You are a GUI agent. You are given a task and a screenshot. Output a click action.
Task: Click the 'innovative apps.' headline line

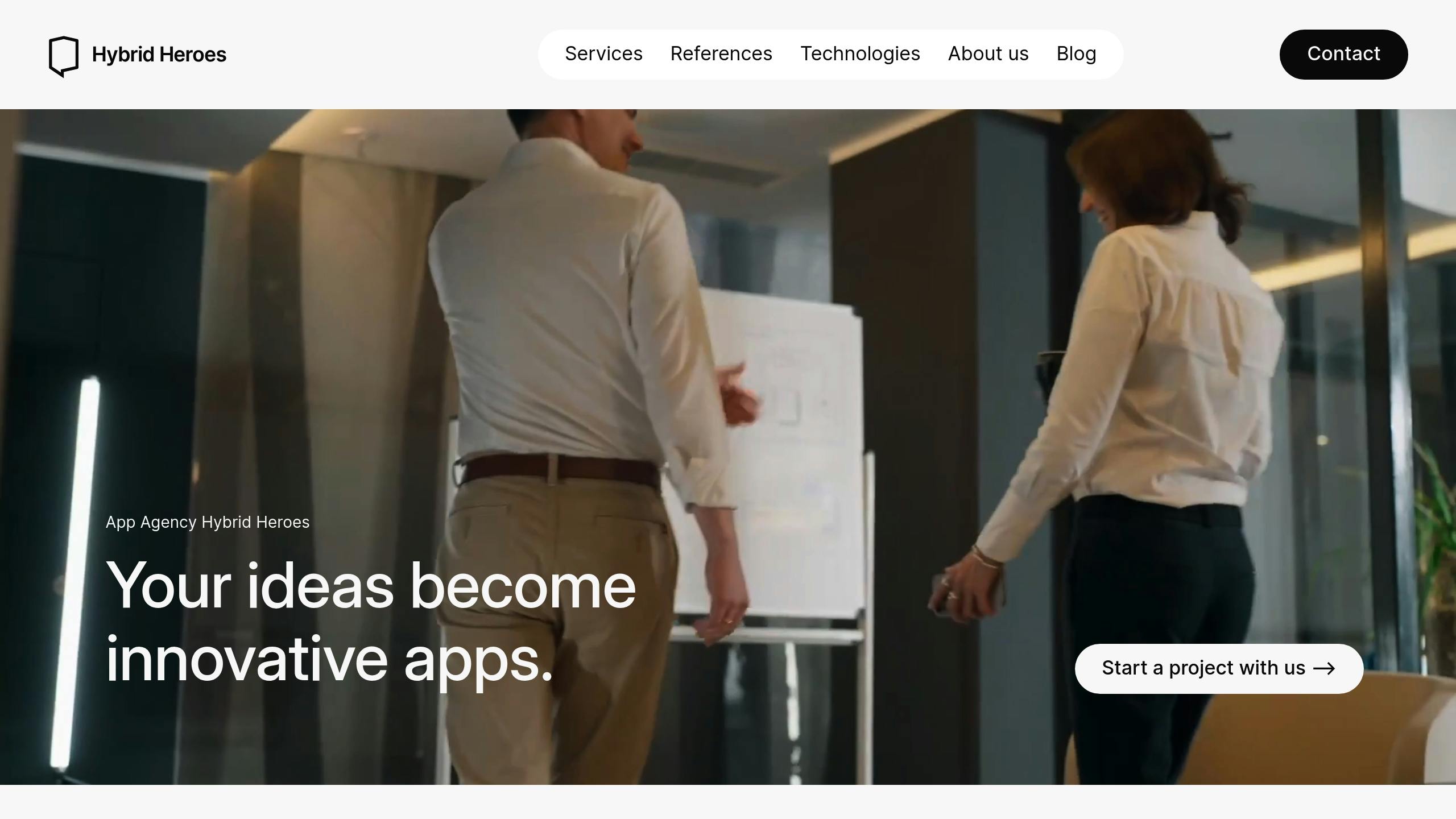point(329,660)
